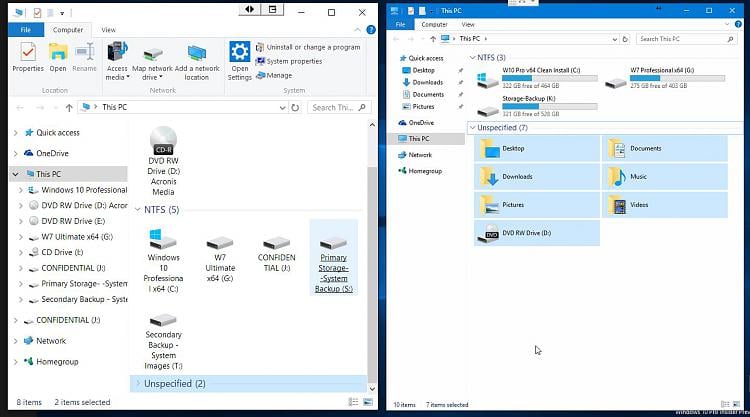This screenshot has width=750, height=417.
Task: Collapse NTFS (3) group in right window
Action: click(x=473, y=57)
